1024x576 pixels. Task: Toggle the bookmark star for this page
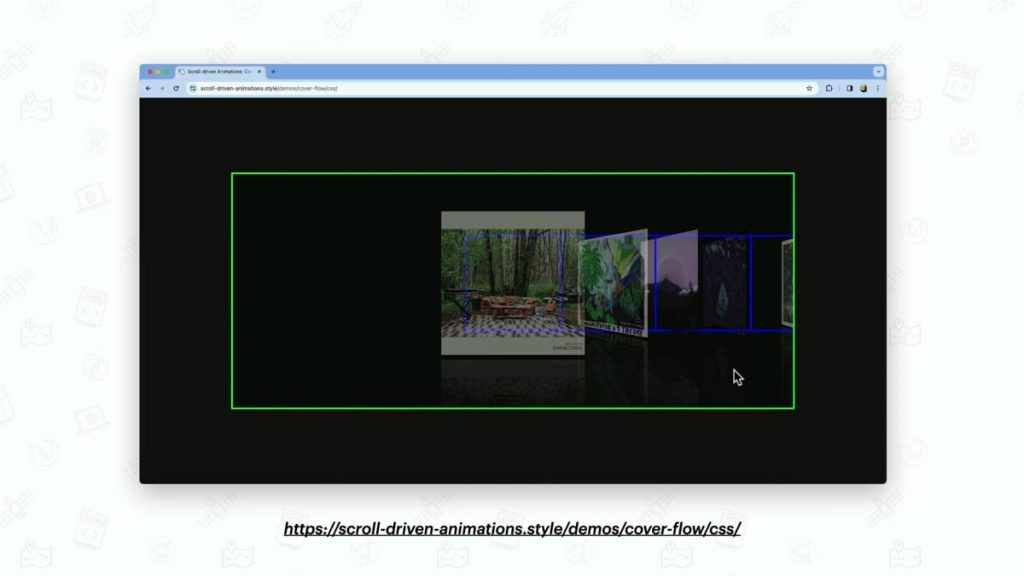809,88
